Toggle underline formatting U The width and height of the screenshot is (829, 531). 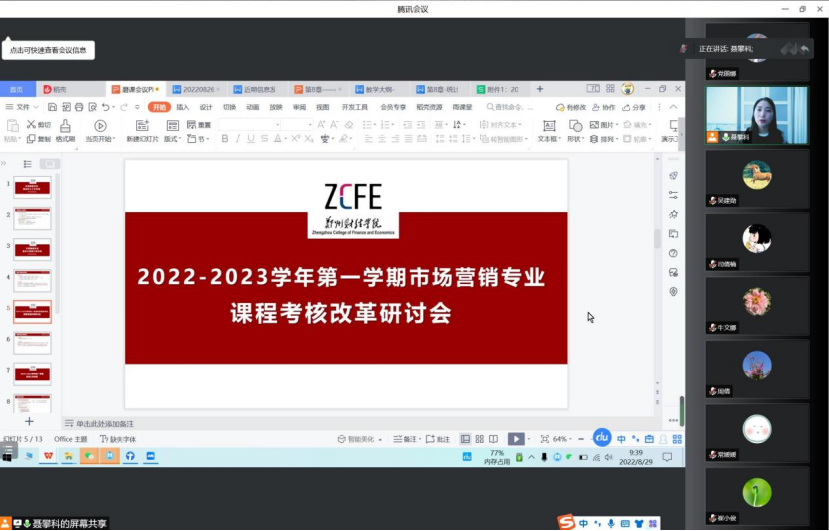coord(251,139)
